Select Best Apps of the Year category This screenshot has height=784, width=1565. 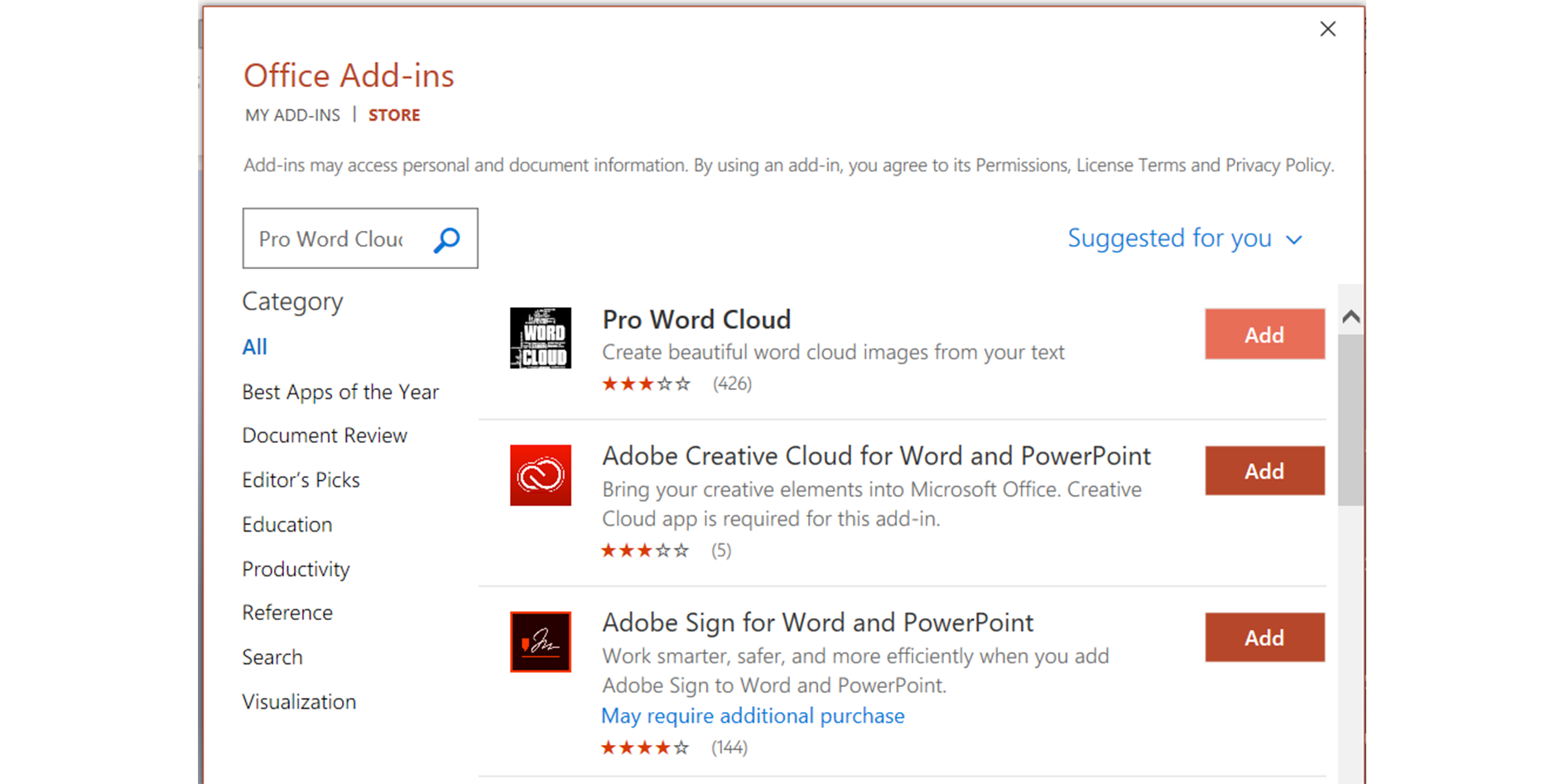tap(340, 392)
